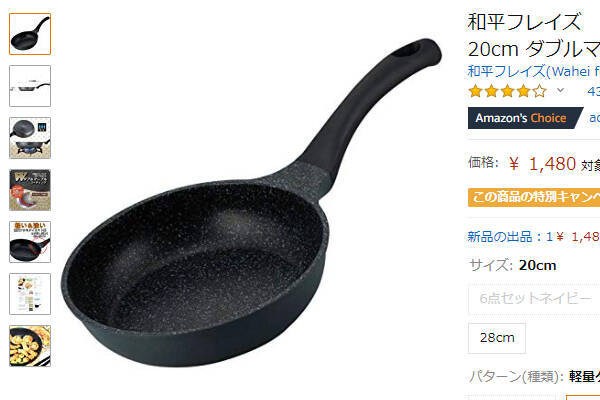Image resolution: width=600 pixels, height=400 pixels.
Task: Open the product instructions sheet thumbnail
Action: click(x=30, y=294)
